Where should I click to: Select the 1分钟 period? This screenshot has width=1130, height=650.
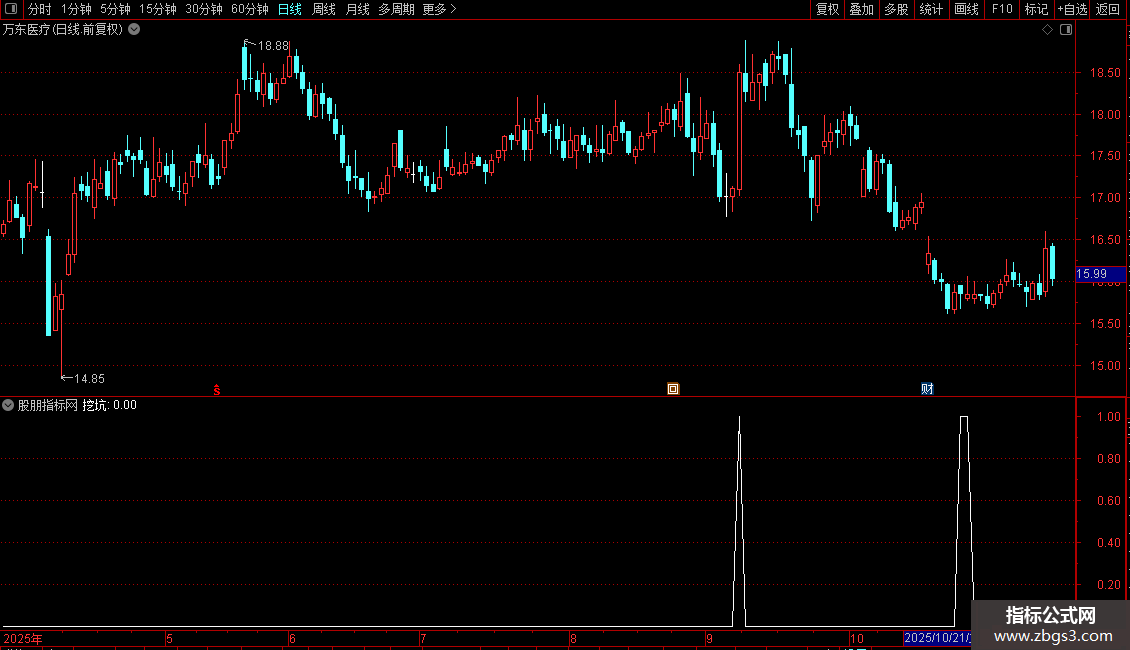coord(76,9)
